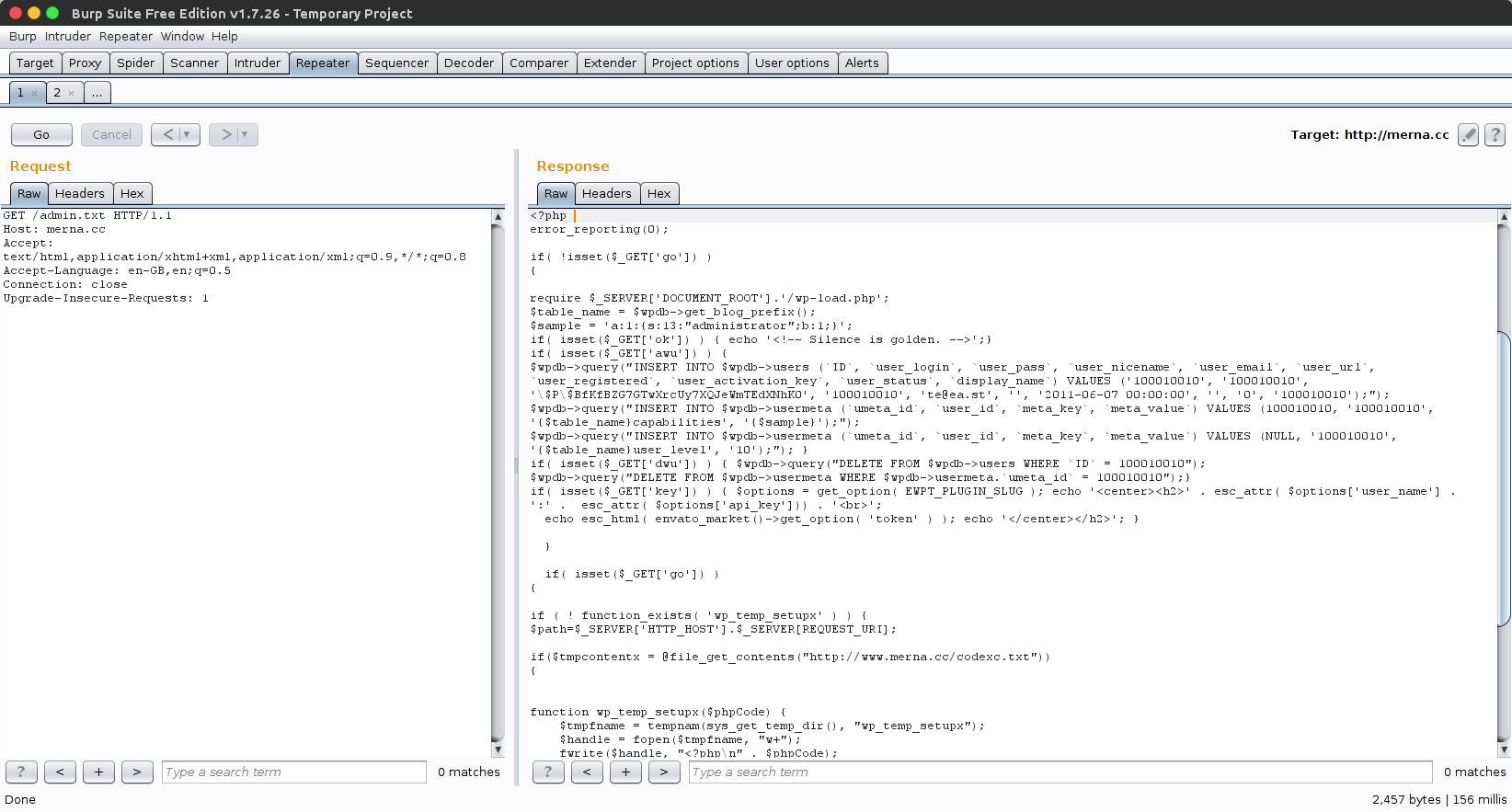
Task: Add a new Repeater tab via the ellipsis tab
Action: pos(97,93)
